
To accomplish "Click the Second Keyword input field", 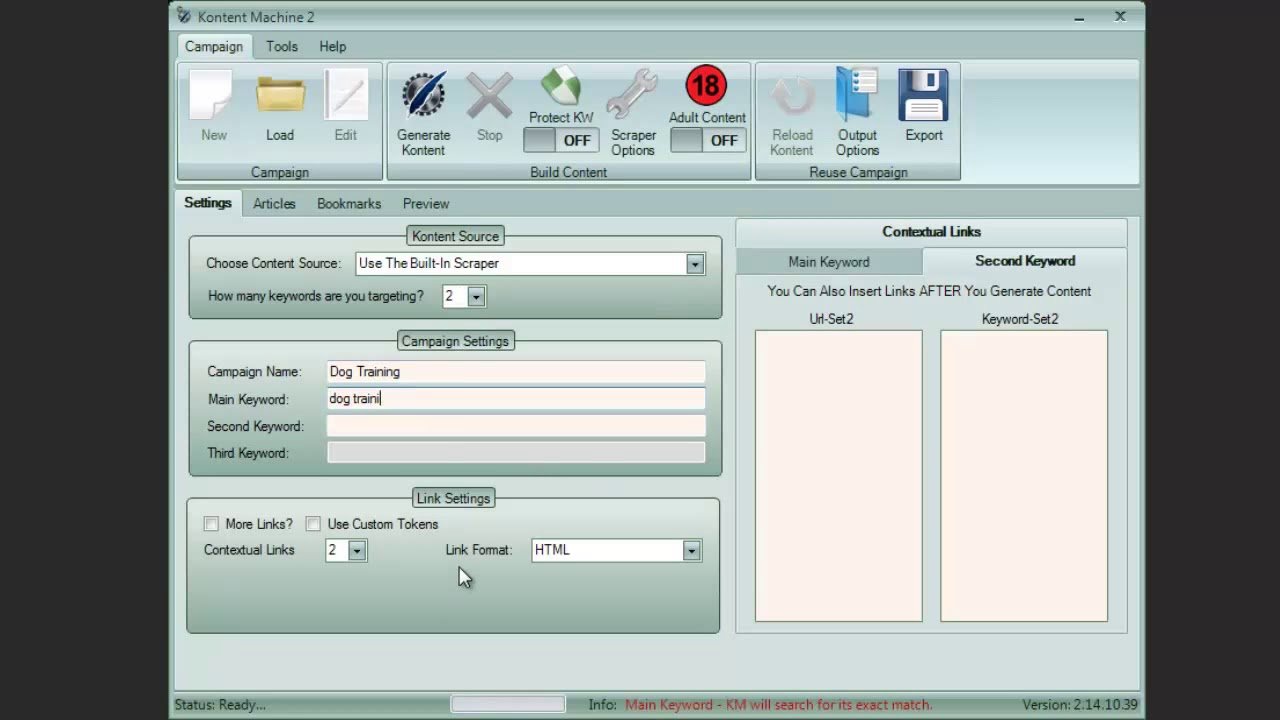I will [516, 426].
